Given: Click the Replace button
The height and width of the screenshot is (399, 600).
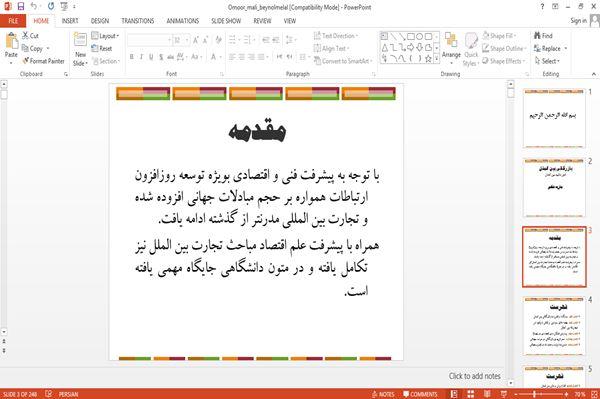Looking at the screenshot, I should click(551, 48).
